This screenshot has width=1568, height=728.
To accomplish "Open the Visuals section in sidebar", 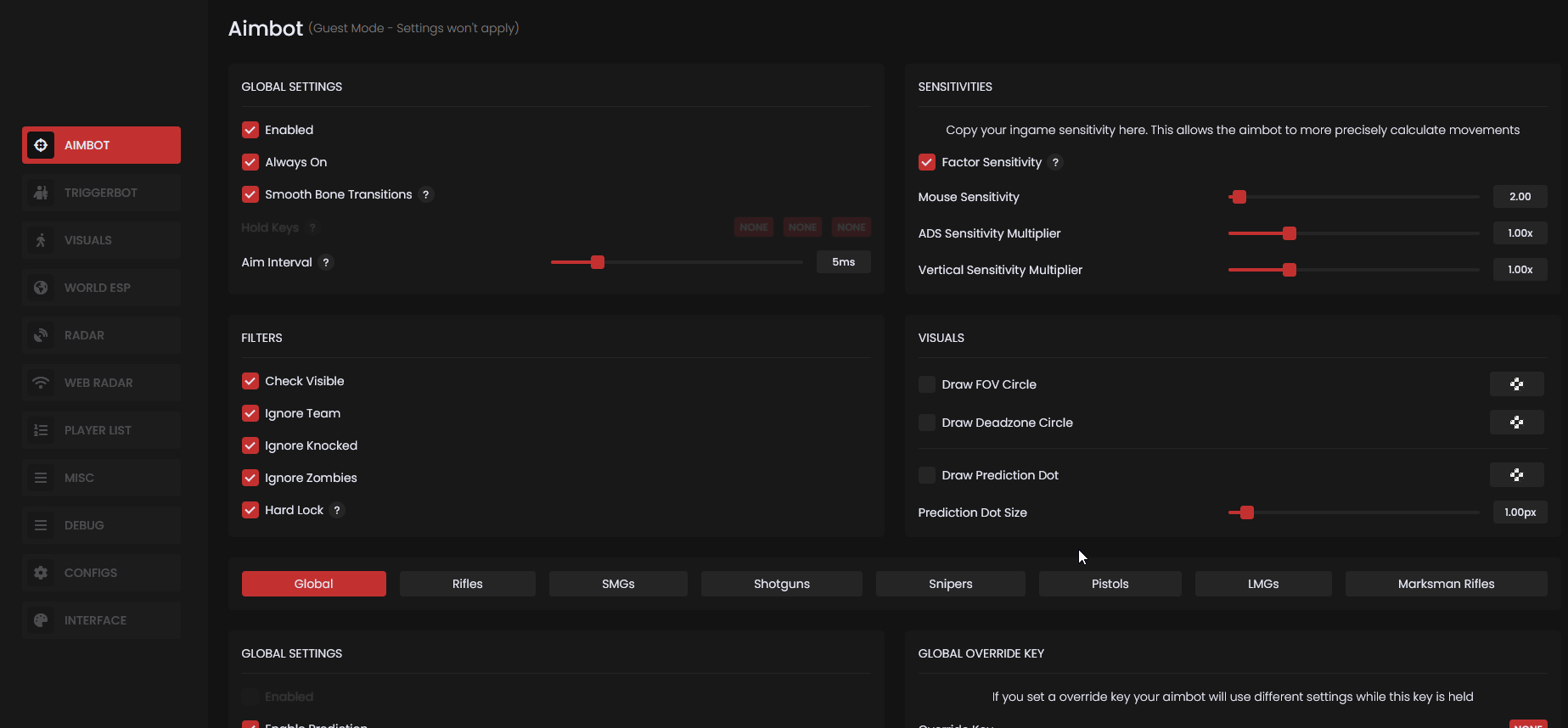I will click(x=88, y=240).
